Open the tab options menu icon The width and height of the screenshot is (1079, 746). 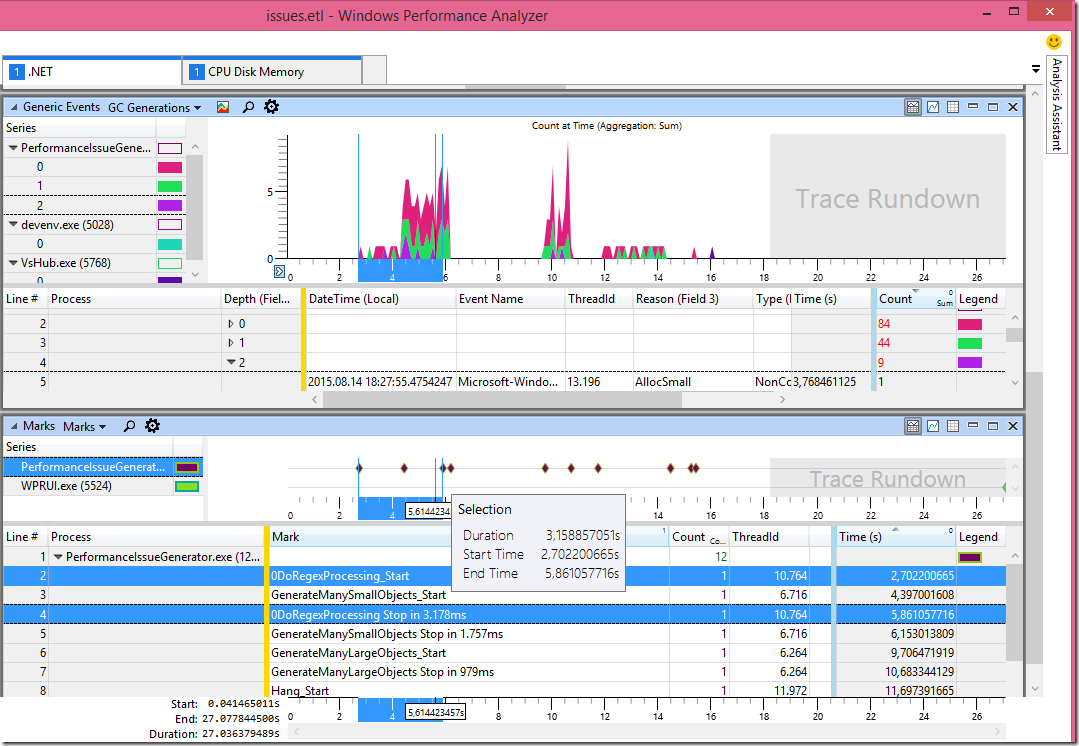[1036, 68]
